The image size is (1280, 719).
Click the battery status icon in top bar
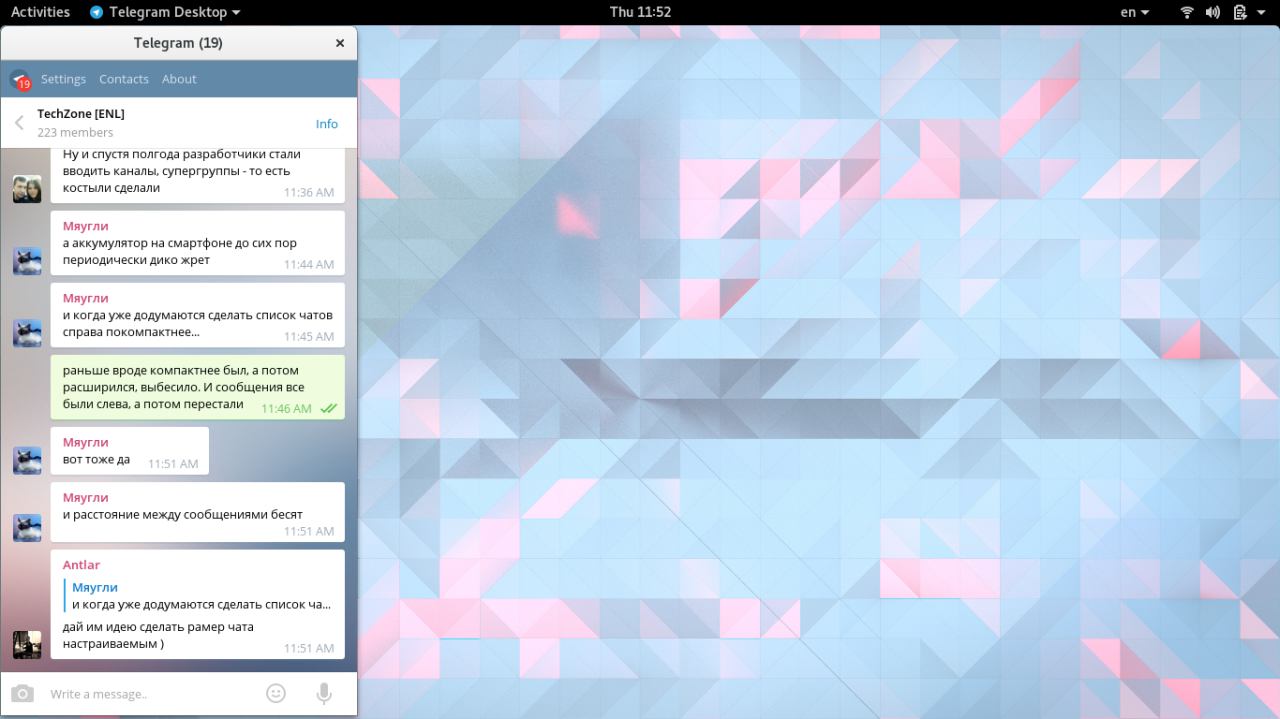point(1240,12)
